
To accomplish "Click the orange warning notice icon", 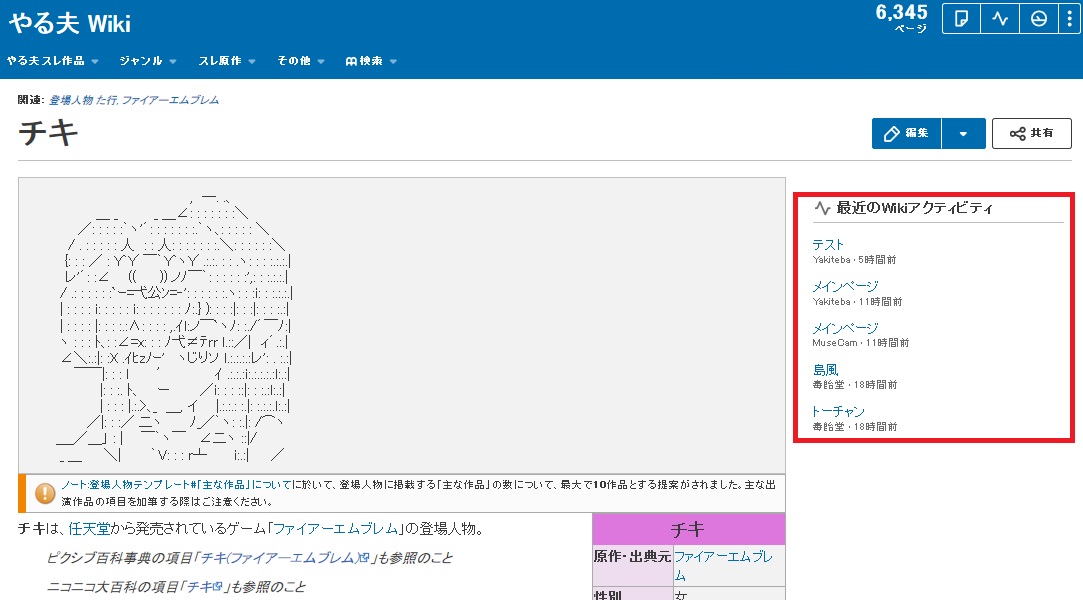I will [x=45, y=493].
